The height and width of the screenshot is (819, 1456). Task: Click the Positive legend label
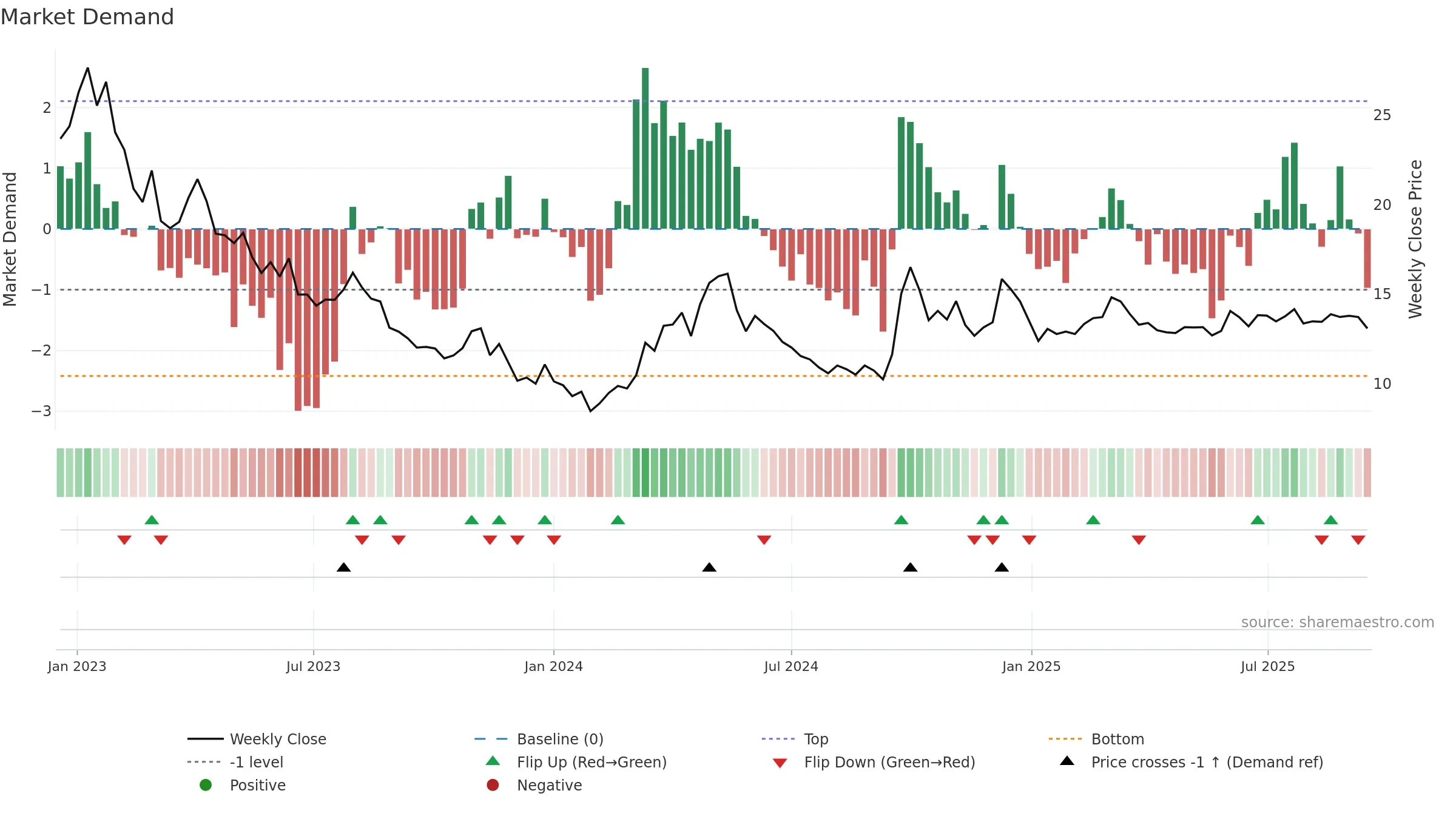pyautogui.click(x=257, y=785)
